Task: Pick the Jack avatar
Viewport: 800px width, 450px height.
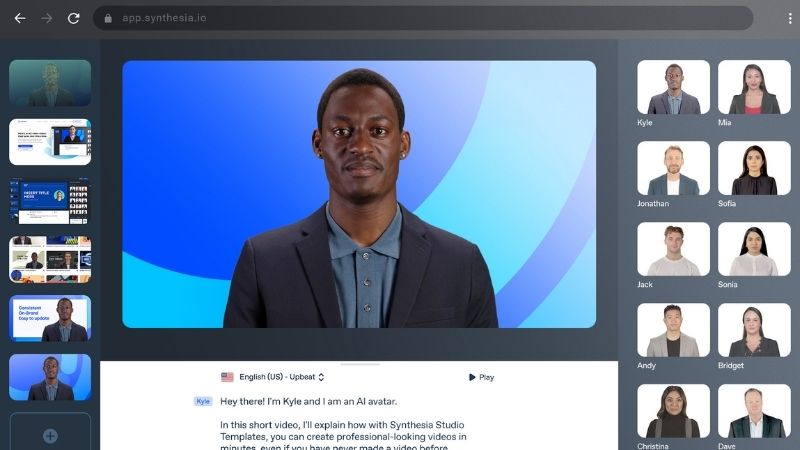Action: pyautogui.click(x=673, y=249)
